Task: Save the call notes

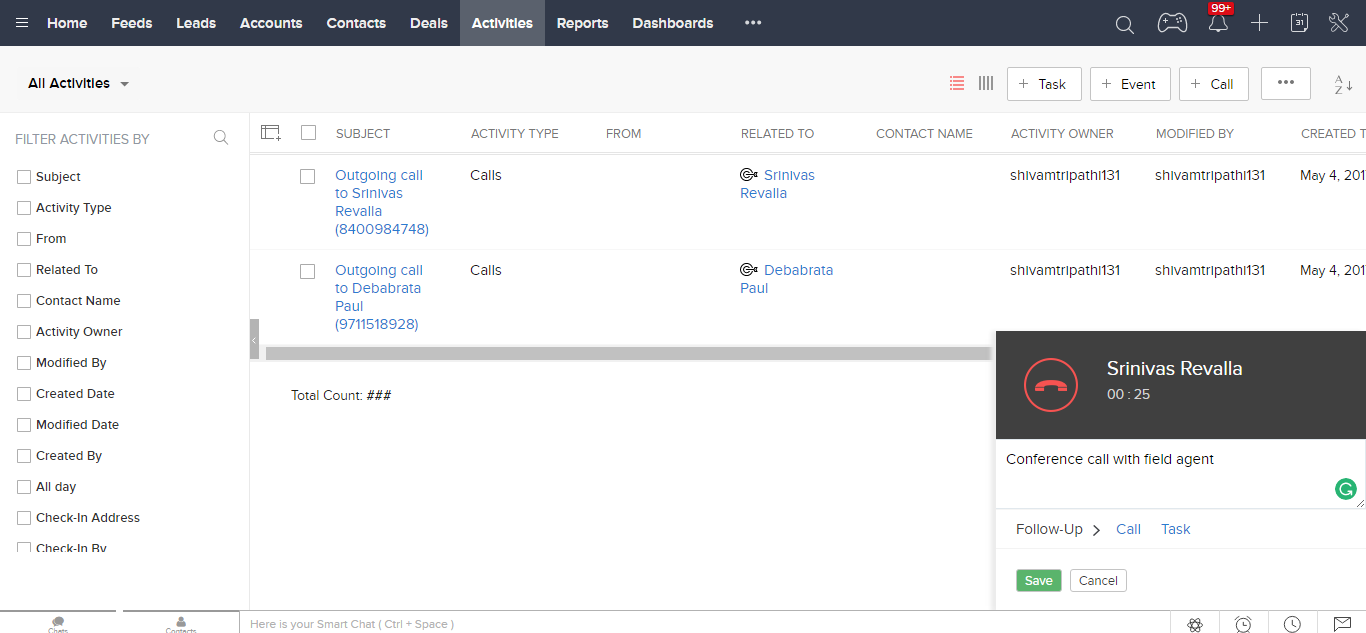Action: pos(1039,581)
